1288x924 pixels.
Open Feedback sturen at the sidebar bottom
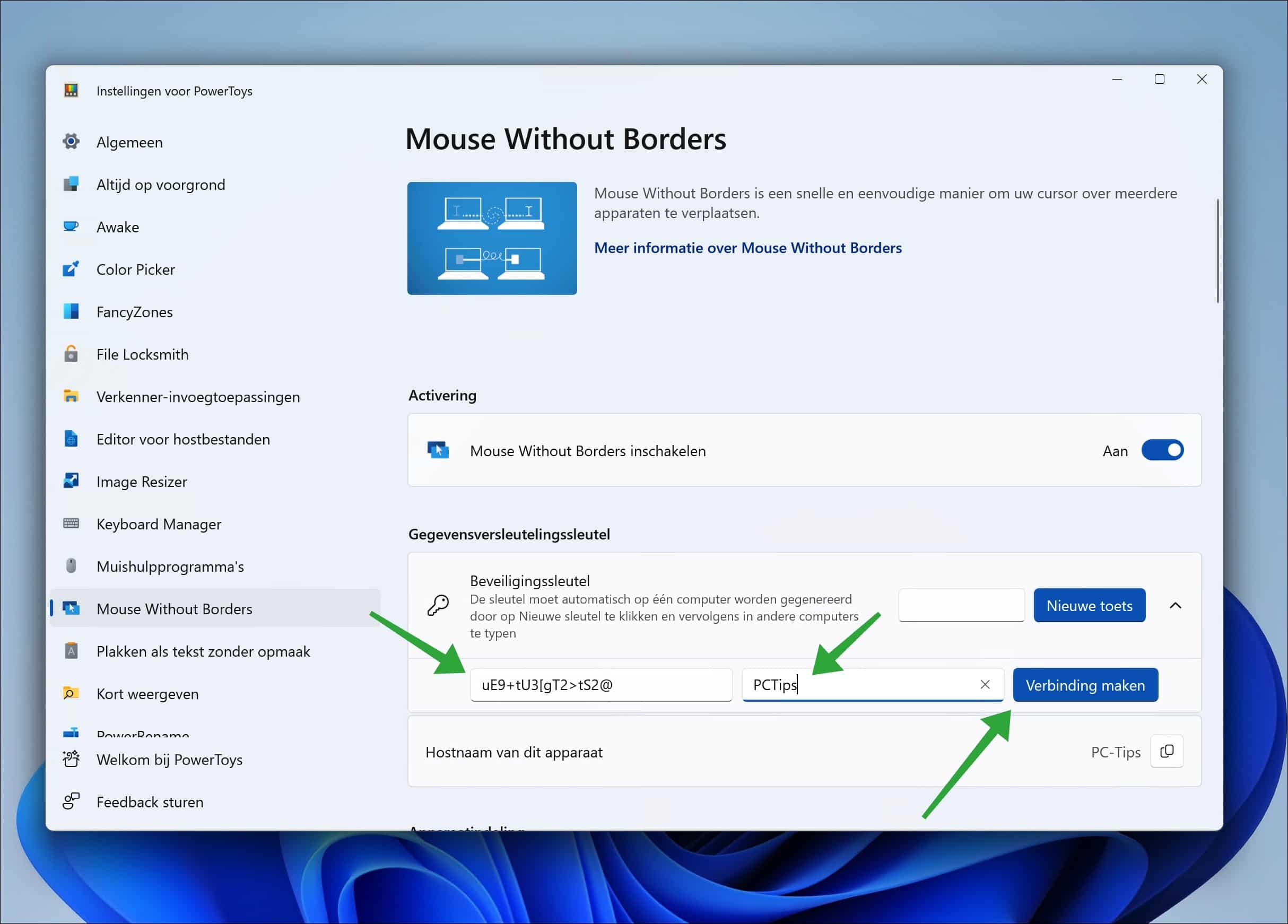(150, 802)
